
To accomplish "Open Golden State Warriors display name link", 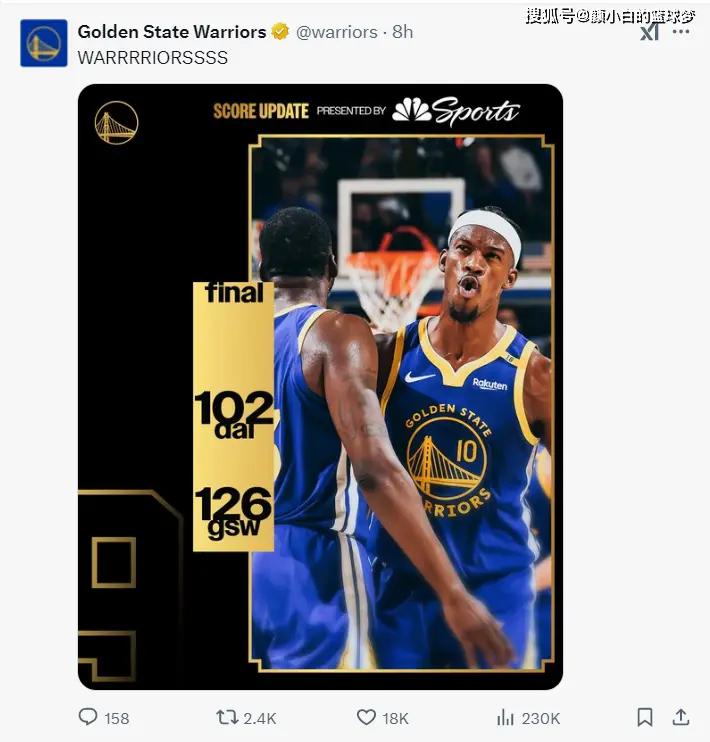I will tap(172, 32).
